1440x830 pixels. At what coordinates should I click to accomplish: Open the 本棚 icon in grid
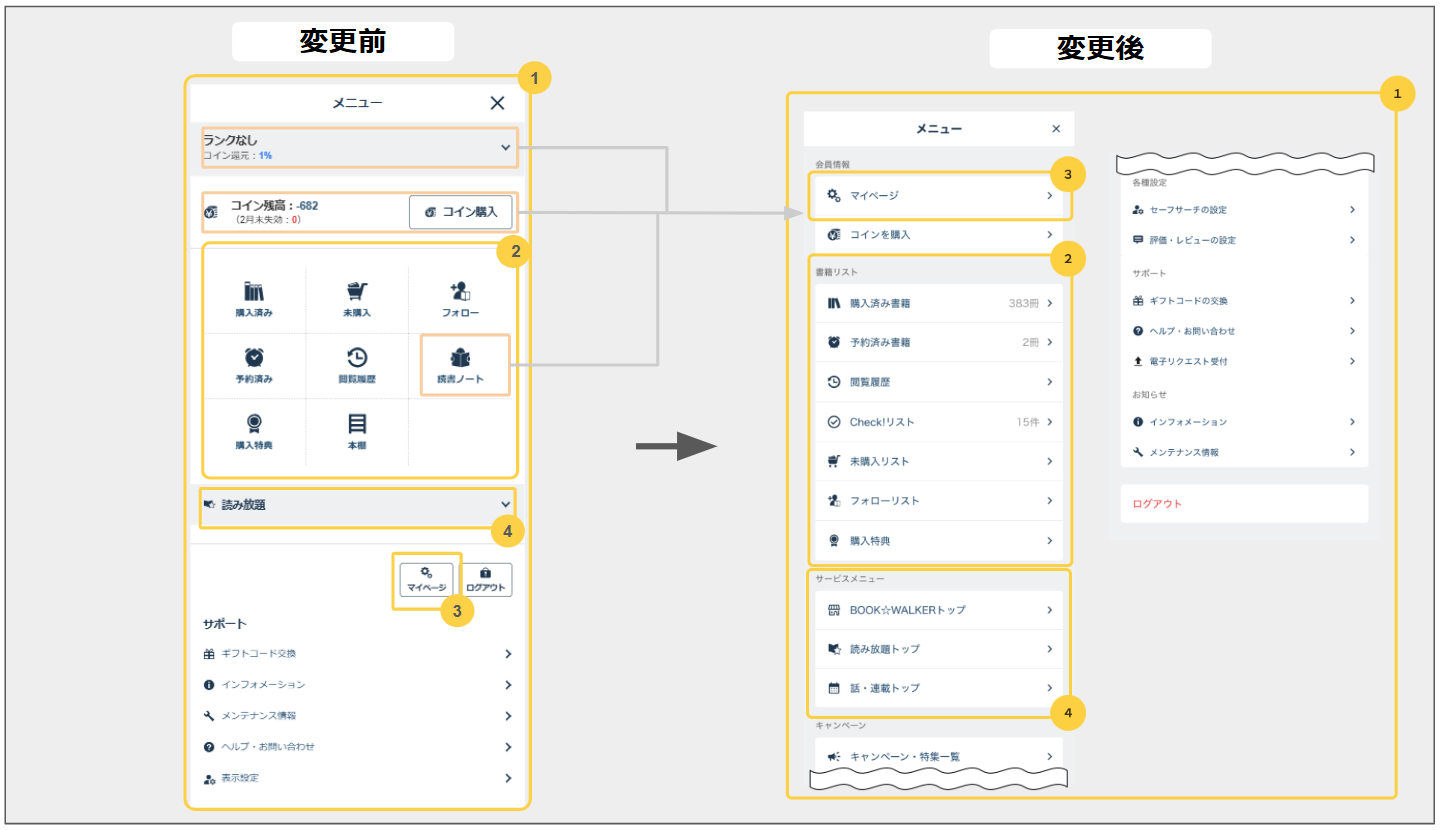tap(357, 424)
